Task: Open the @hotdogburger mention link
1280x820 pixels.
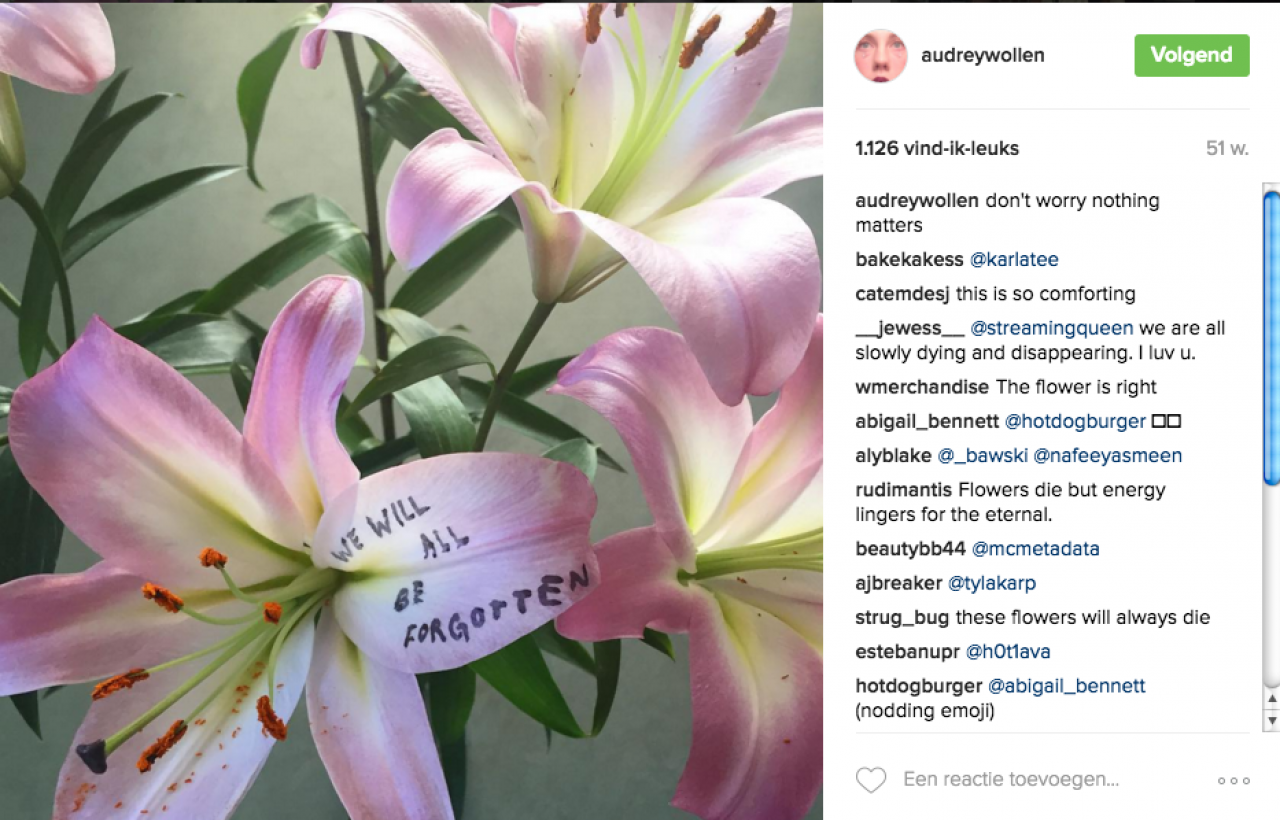Action: pyautogui.click(x=1075, y=421)
